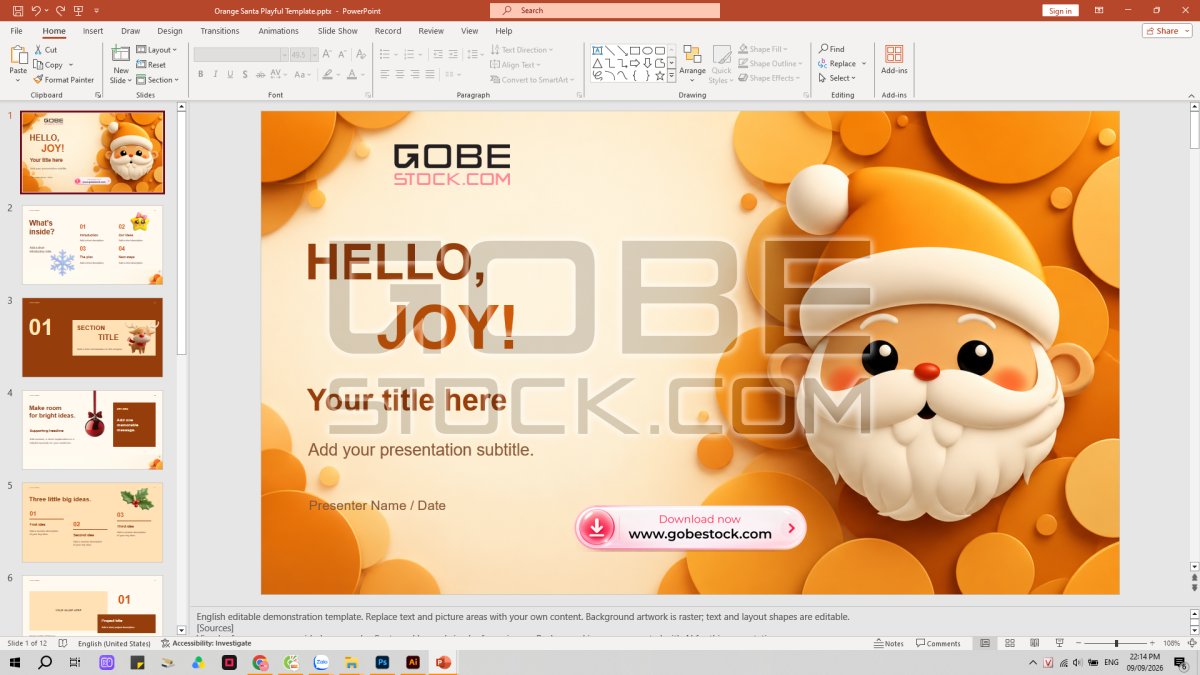
Task: Switch to Reading View
Action: (1034, 643)
